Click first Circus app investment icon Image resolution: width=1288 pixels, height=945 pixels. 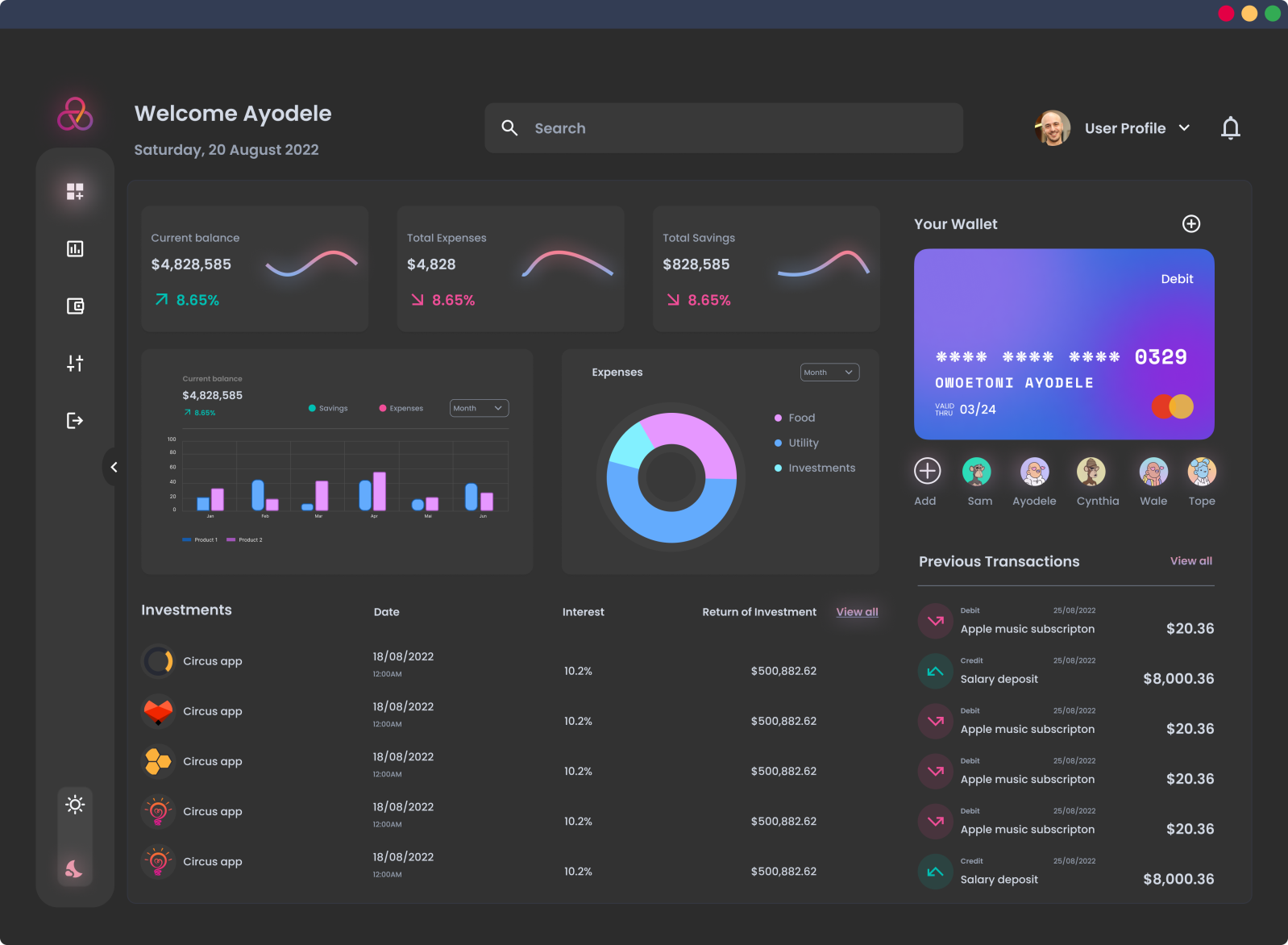coord(158,661)
